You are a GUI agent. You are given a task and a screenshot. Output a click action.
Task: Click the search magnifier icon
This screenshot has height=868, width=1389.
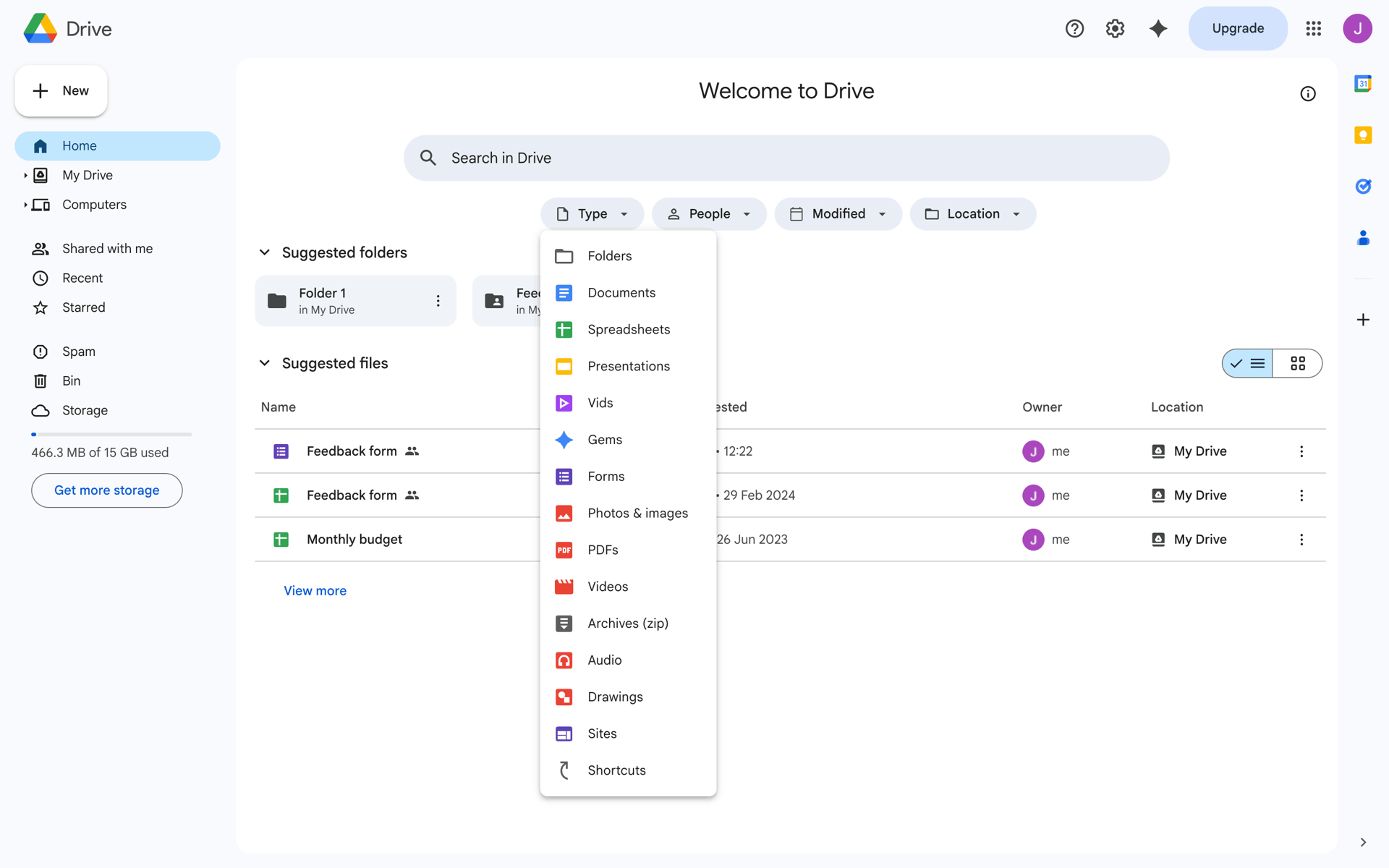point(428,158)
